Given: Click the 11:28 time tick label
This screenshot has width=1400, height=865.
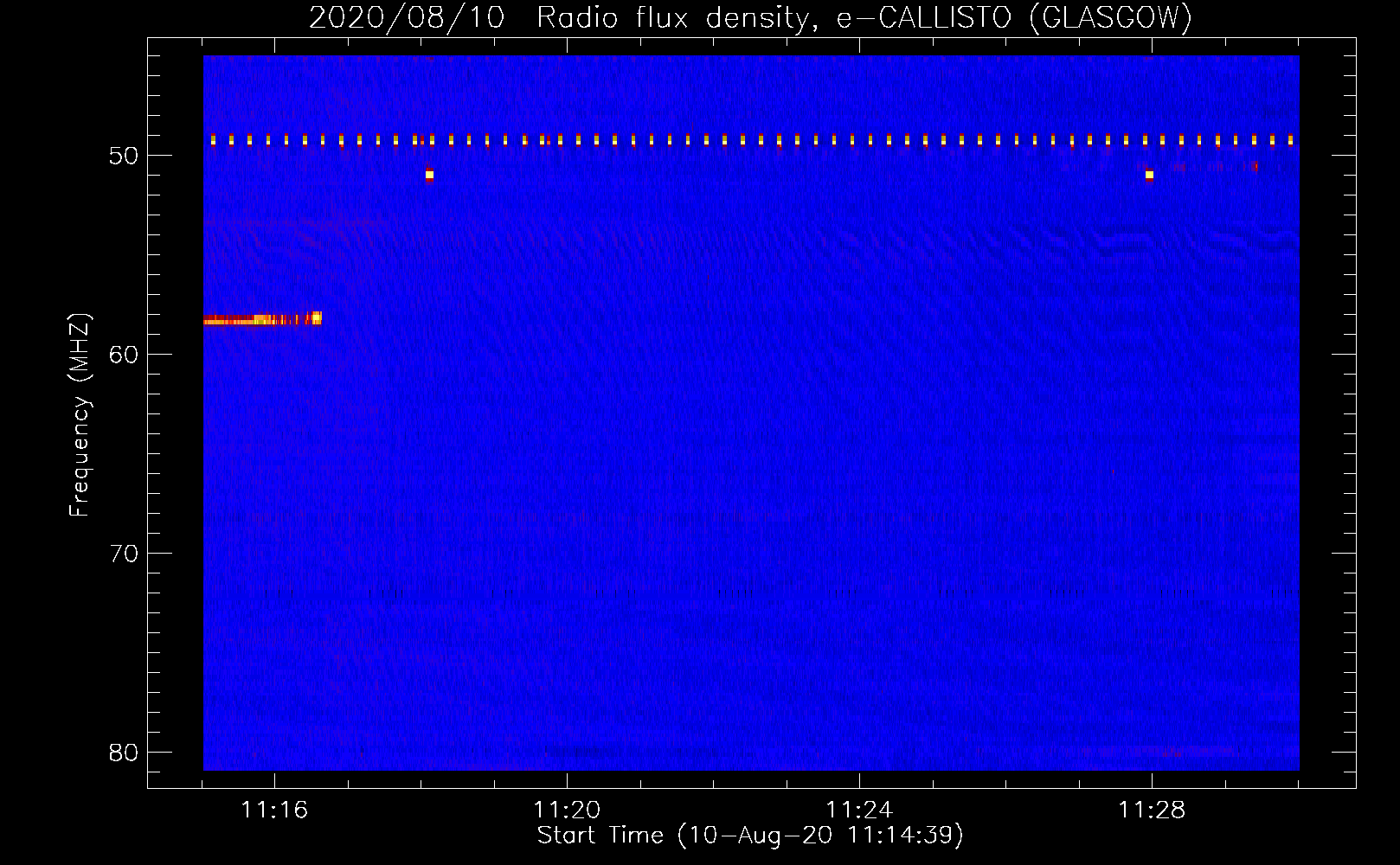Looking at the screenshot, I should tap(1152, 811).
